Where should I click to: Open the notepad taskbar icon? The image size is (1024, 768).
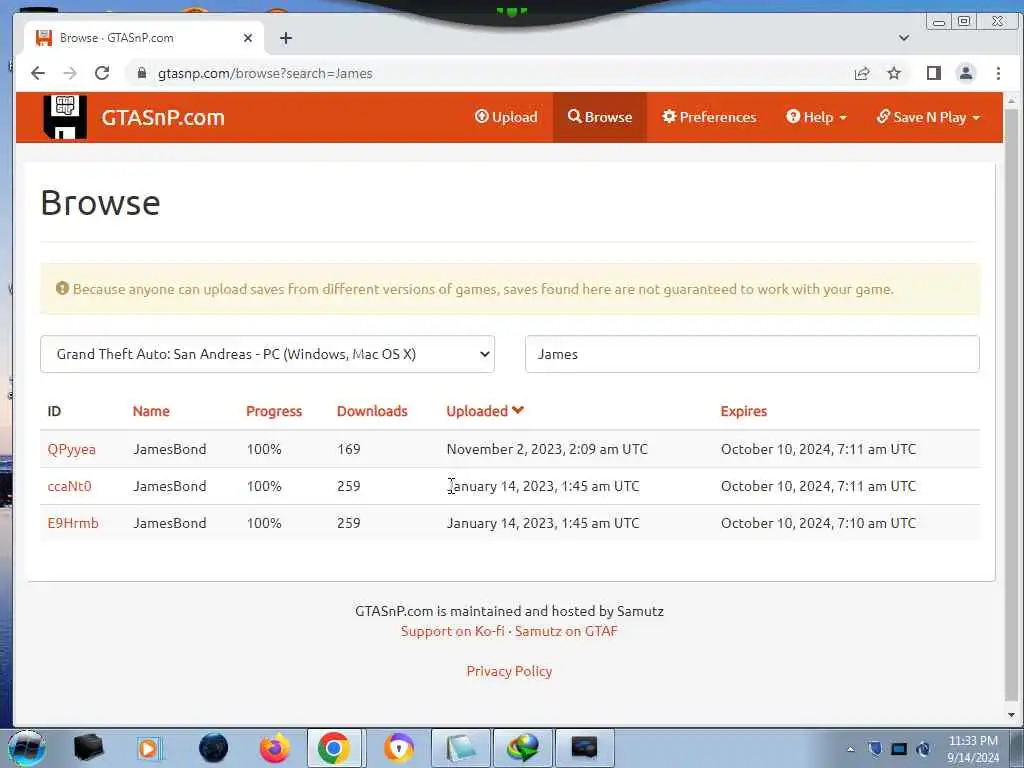pos(460,748)
